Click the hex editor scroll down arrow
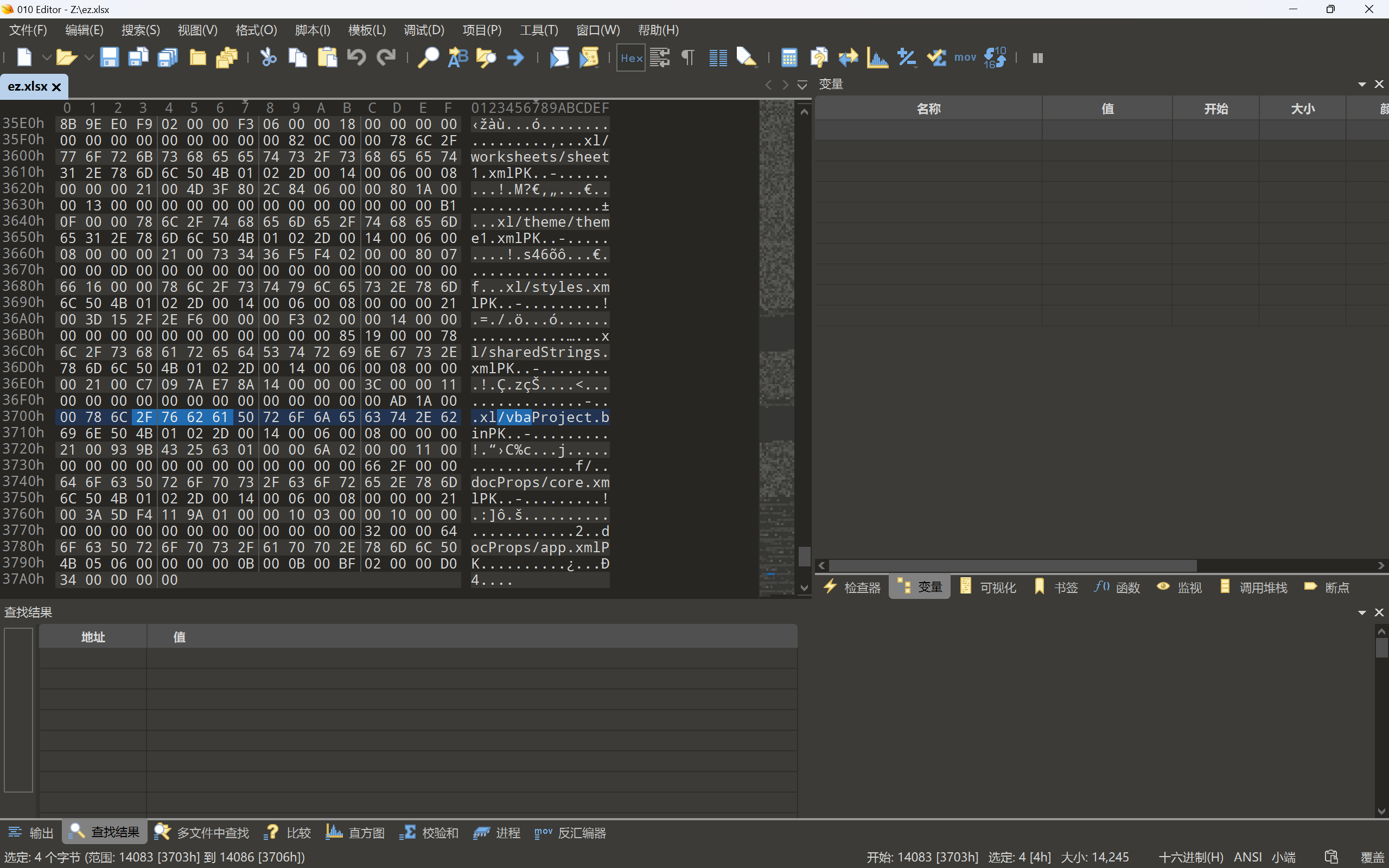This screenshot has height=868, width=1389. click(804, 588)
